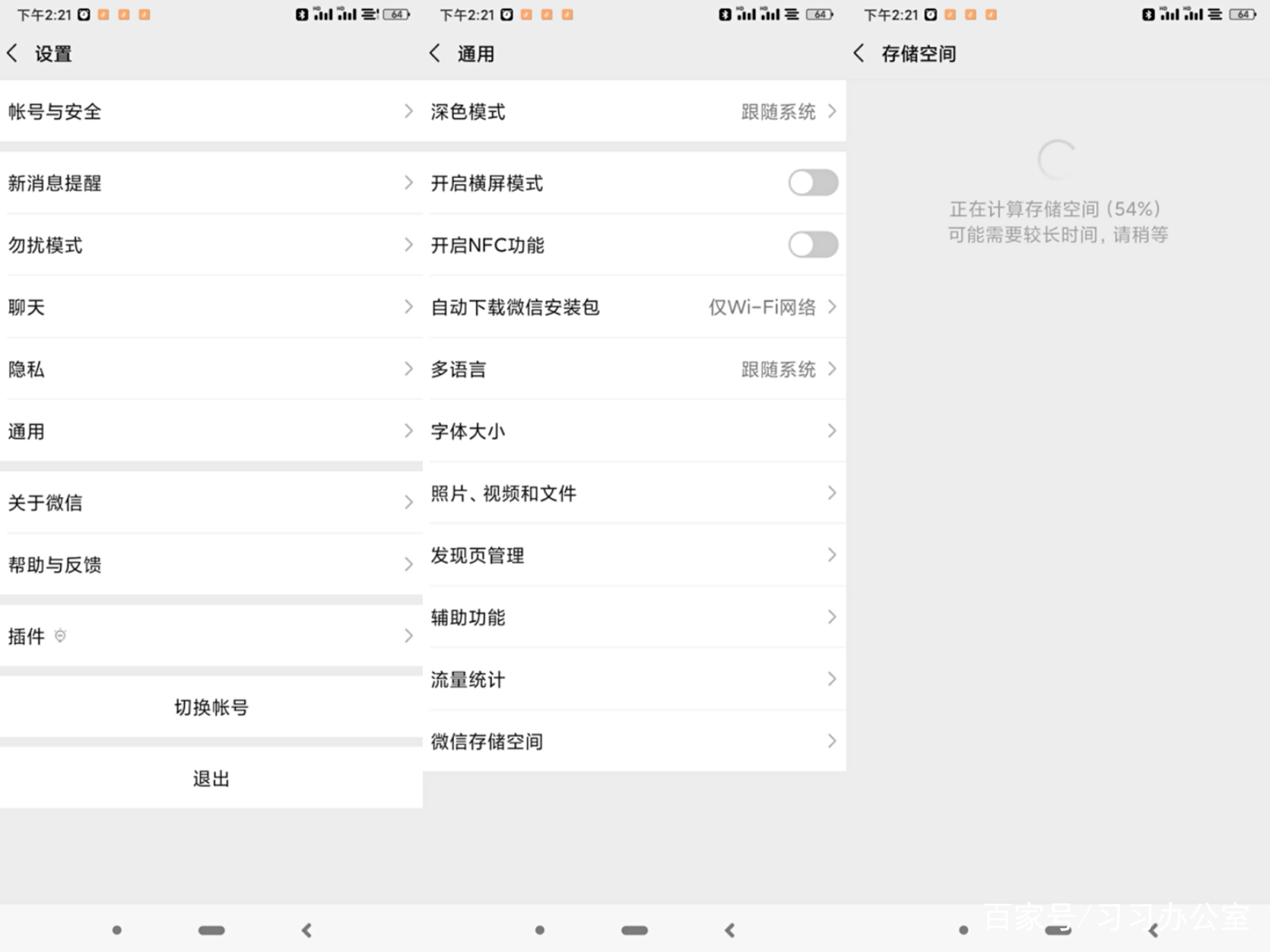
Task: Open the 多语言 language selector
Action: (x=635, y=369)
